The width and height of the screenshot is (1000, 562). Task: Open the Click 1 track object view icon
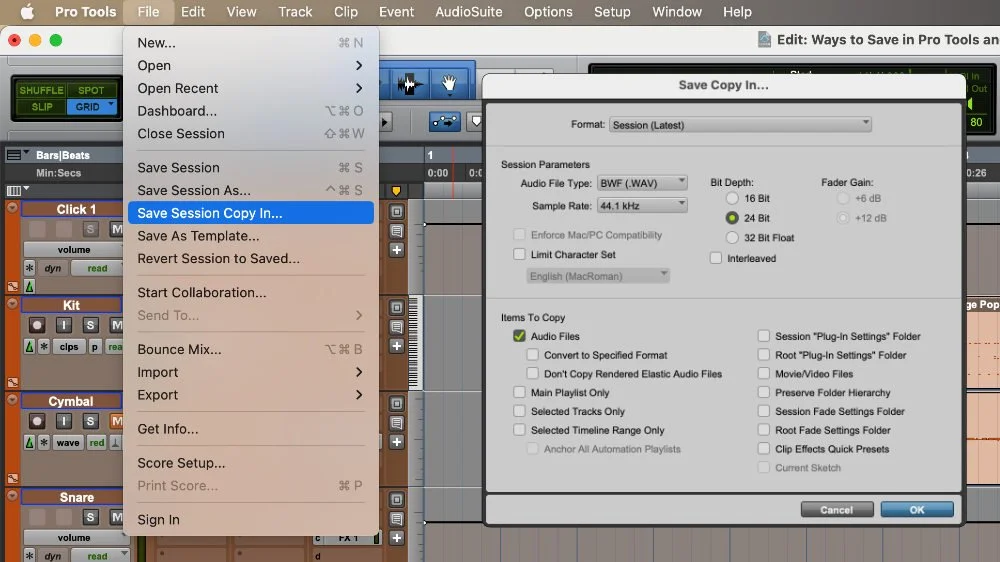[397, 212]
